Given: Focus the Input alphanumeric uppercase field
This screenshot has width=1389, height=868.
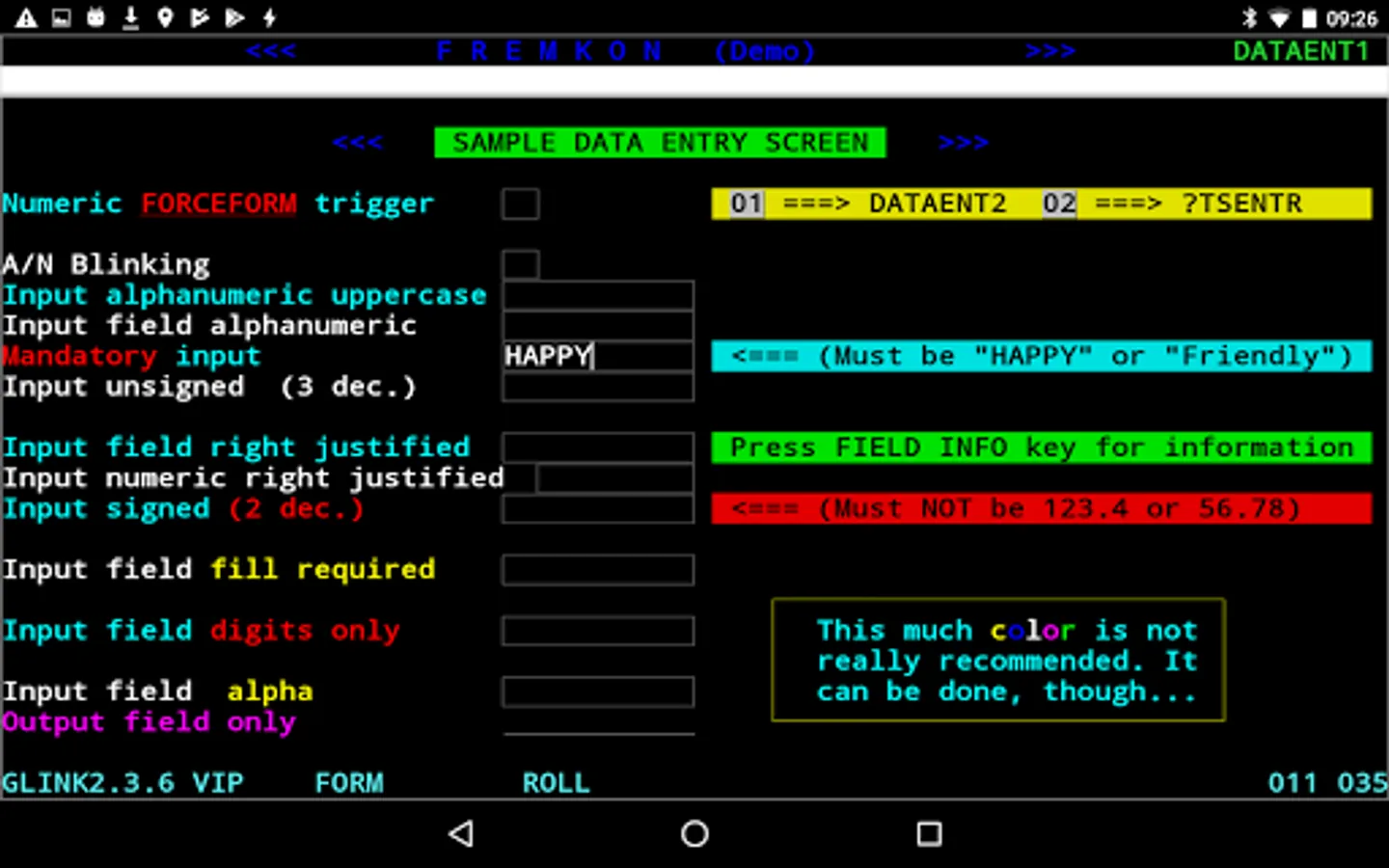Looking at the screenshot, I should pos(598,295).
